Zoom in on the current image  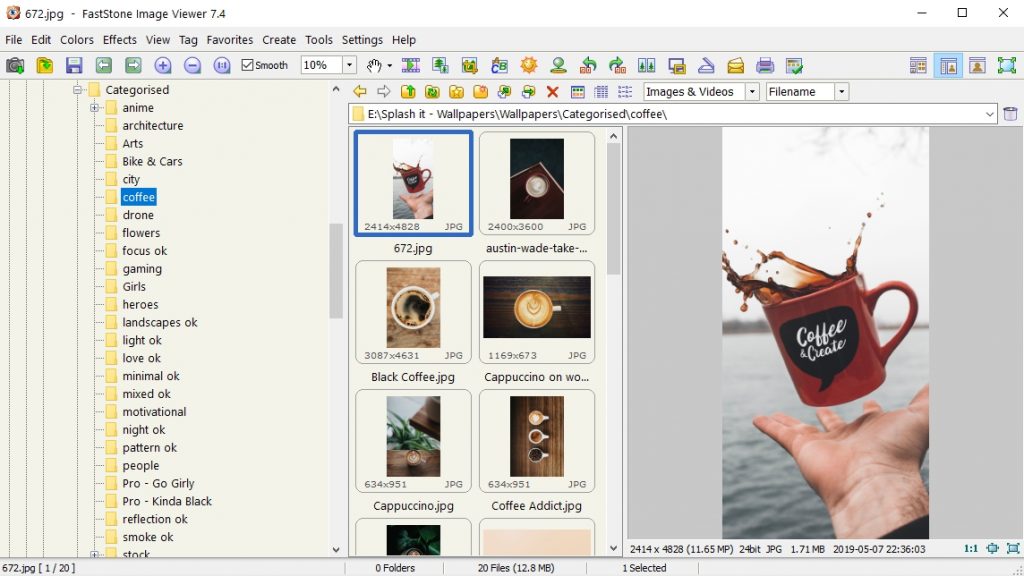coord(165,65)
